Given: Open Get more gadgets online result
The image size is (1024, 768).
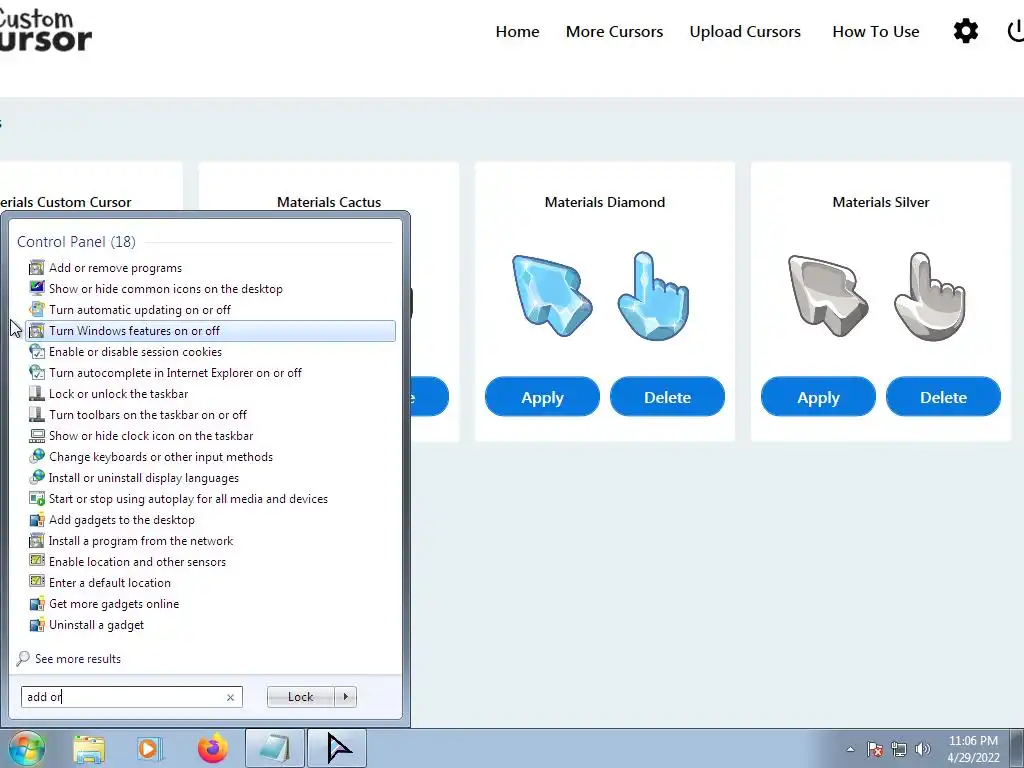Looking at the screenshot, I should click(x=210, y=603).
